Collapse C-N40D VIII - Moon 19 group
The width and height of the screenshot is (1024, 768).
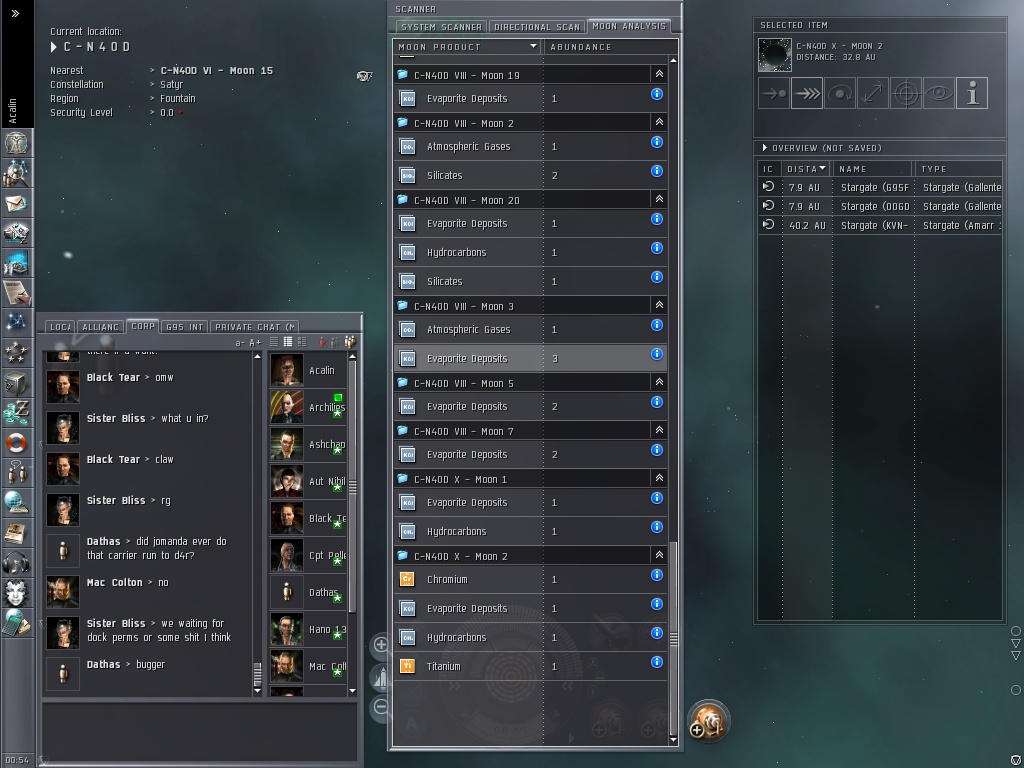point(659,74)
